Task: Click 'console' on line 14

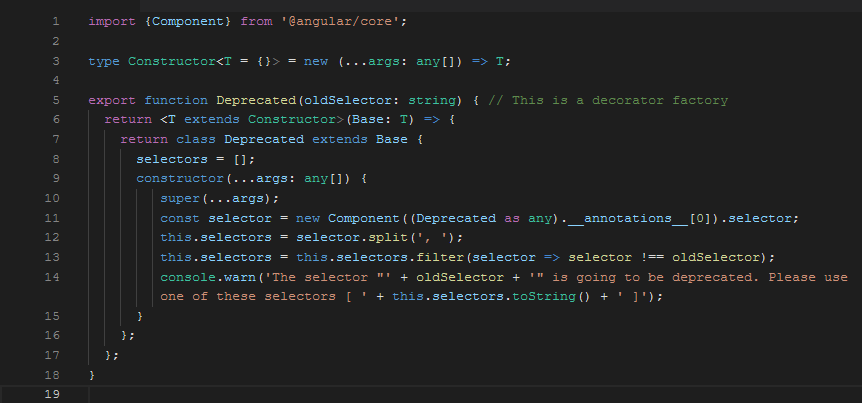Action: tap(188, 277)
